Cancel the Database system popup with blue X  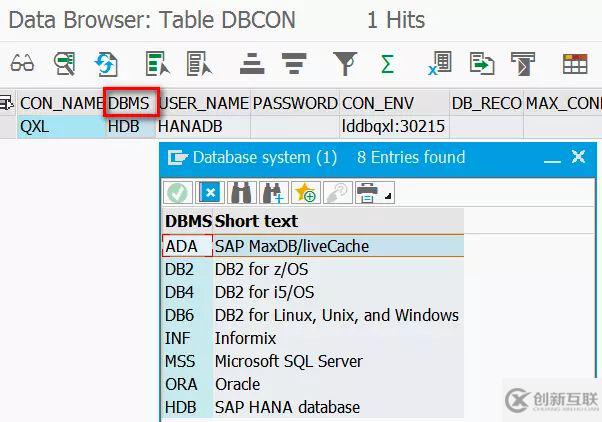click(210, 193)
